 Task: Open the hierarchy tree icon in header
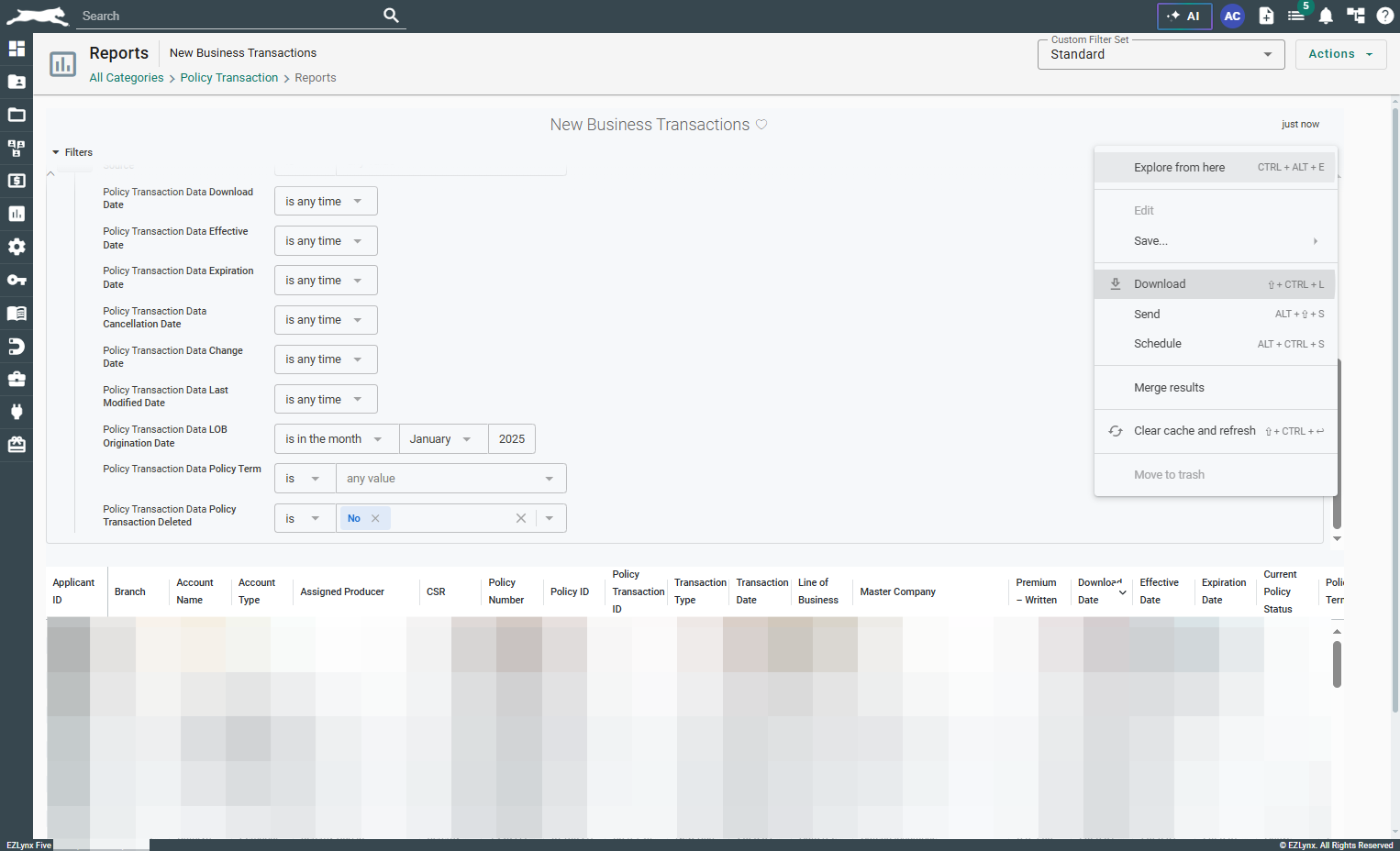1356,16
